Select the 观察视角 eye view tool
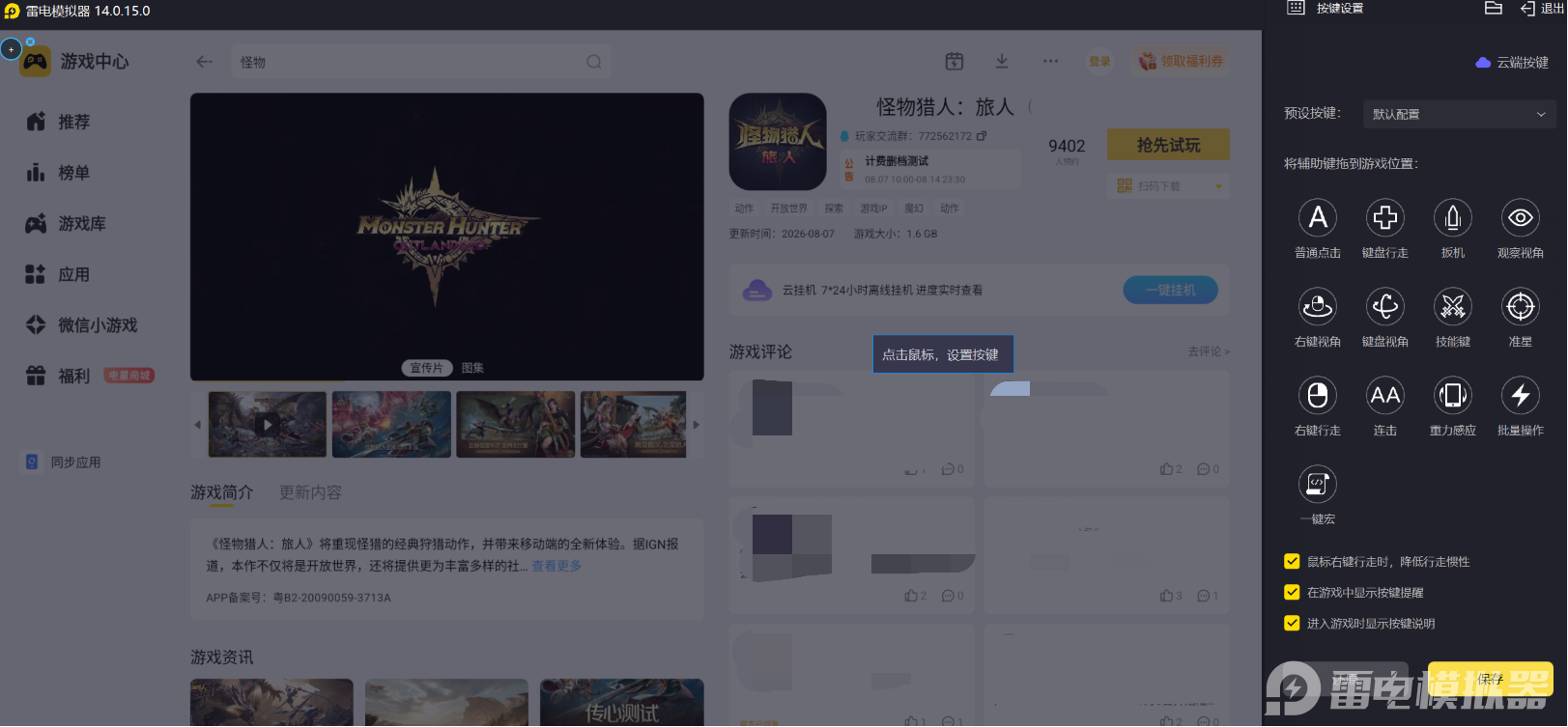The width and height of the screenshot is (1568, 727). 1521,218
